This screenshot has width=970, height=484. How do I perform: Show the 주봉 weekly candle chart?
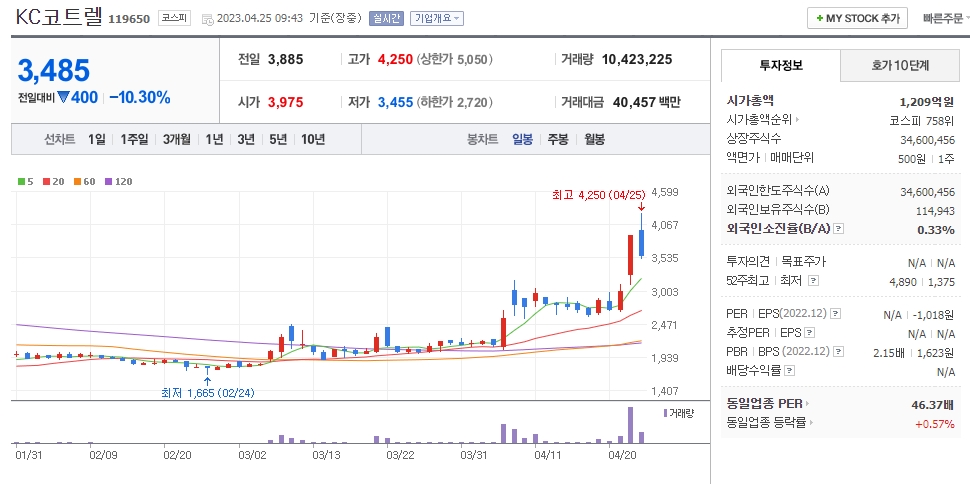[558, 139]
